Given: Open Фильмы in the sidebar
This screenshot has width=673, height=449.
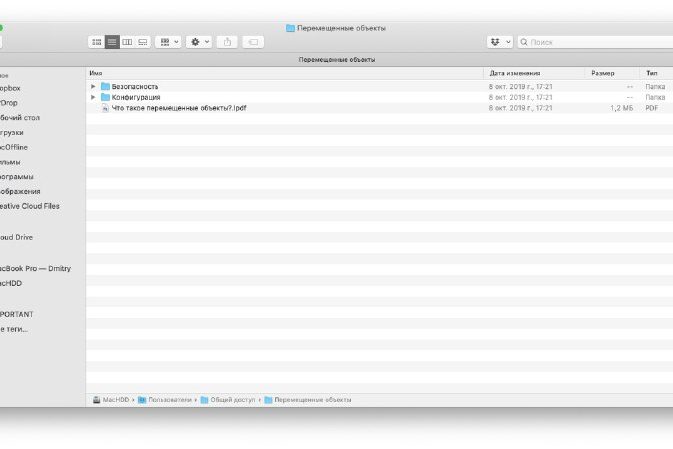Looking at the screenshot, I should click(x=10, y=162).
